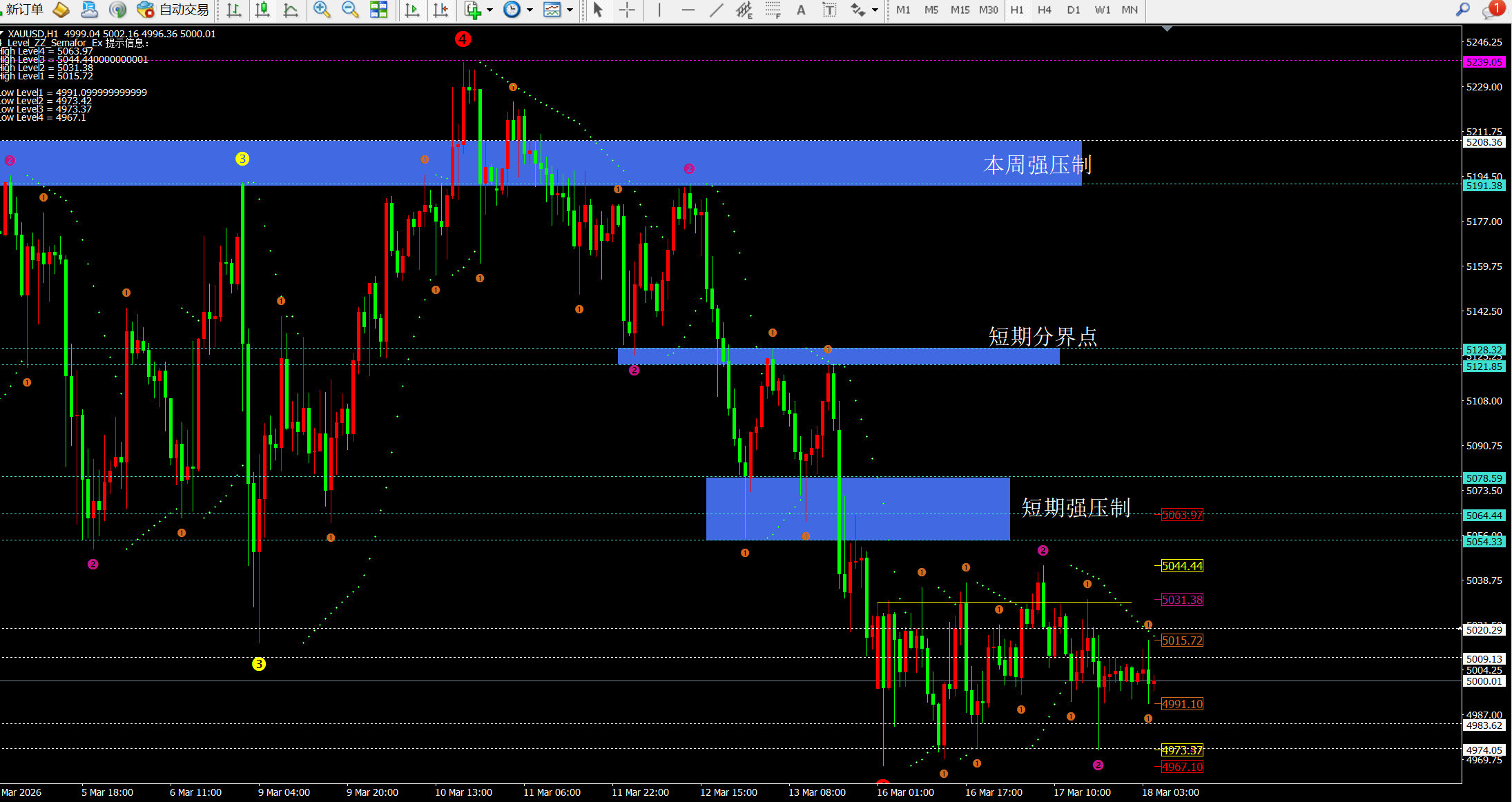This screenshot has width=1512, height=802.
Task: Expand the periodicity clock dropdown arrow
Action: (530, 10)
